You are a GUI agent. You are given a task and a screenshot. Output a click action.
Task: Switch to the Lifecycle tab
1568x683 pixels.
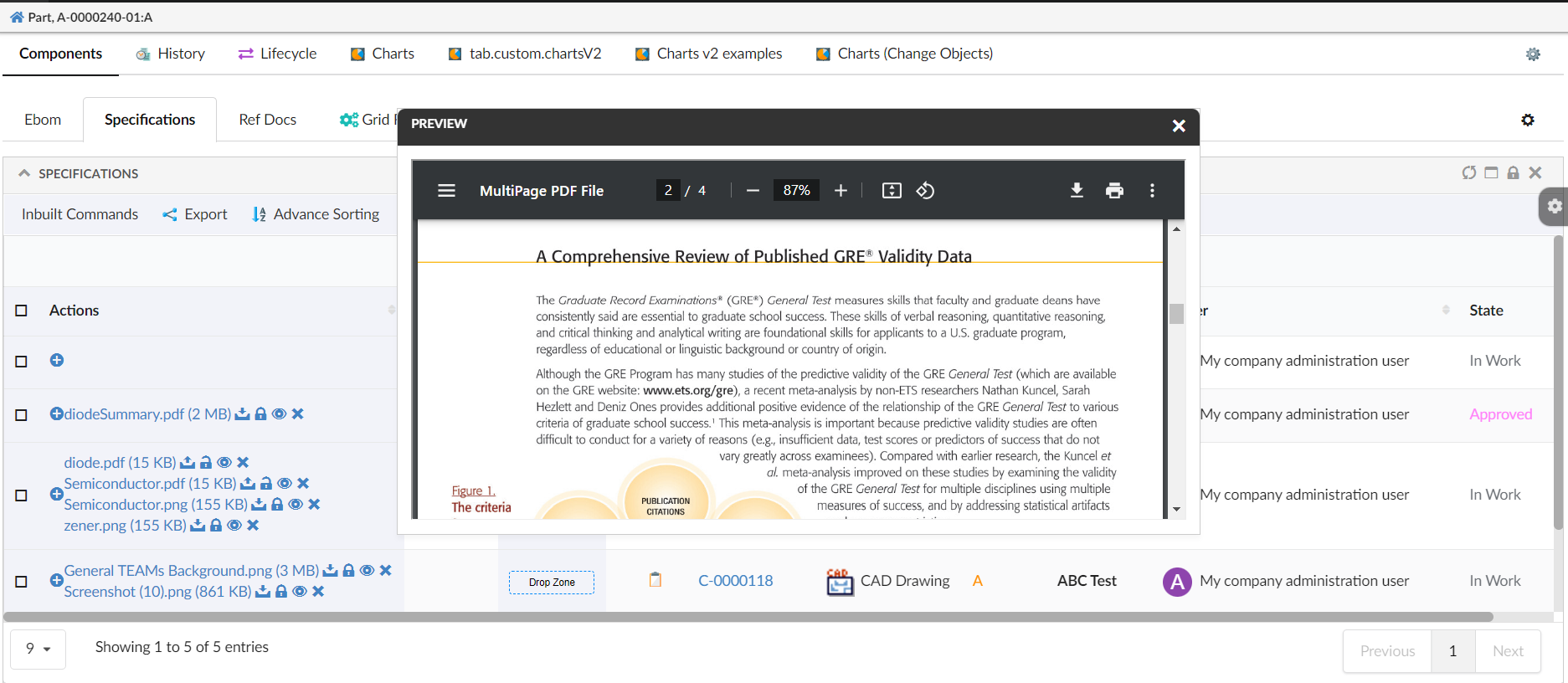point(277,54)
